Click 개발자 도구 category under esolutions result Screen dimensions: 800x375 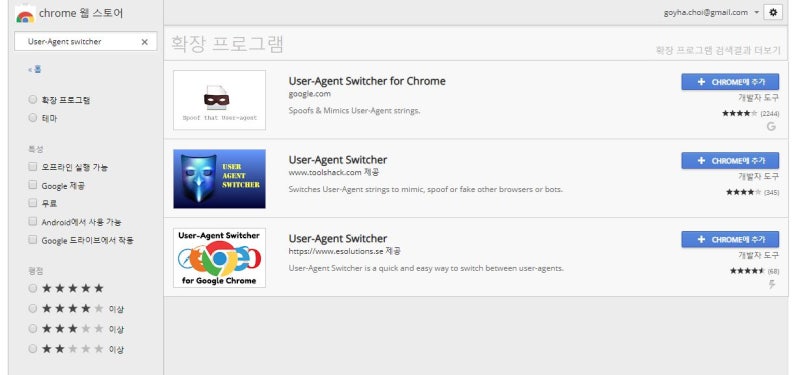click(x=759, y=255)
